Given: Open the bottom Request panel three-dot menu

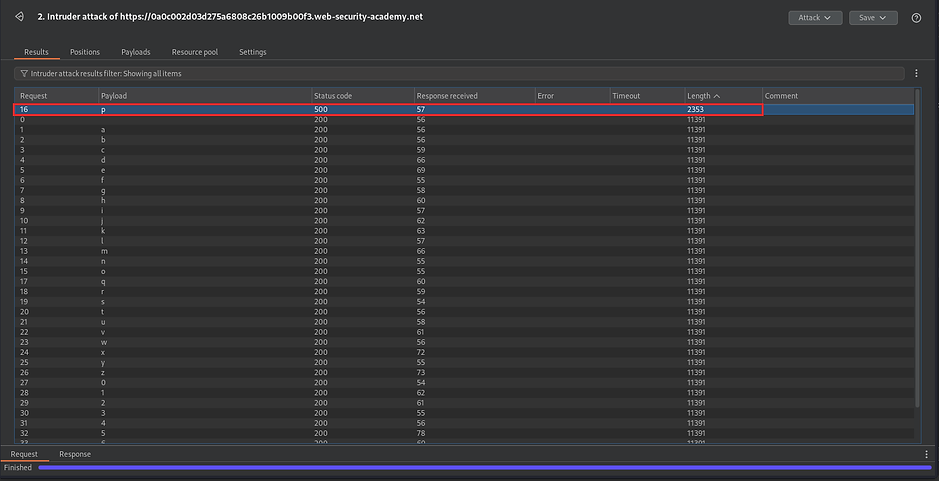Looking at the screenshot, I should (x=926, y=454).
